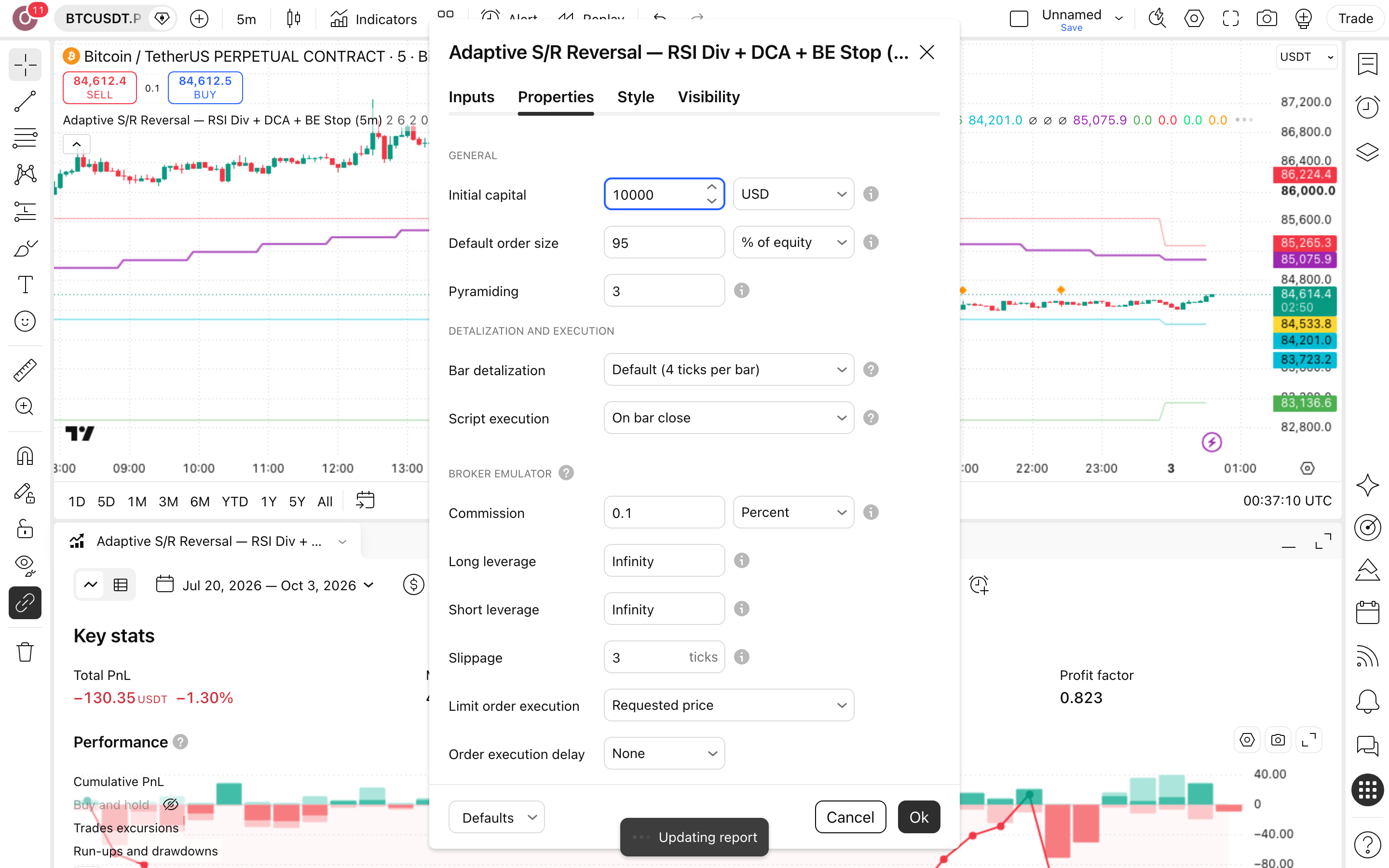Viewport: 1389px width, 868px height.
Task: Take a snapshot with the camera icon
Action: coord(1267,19)
